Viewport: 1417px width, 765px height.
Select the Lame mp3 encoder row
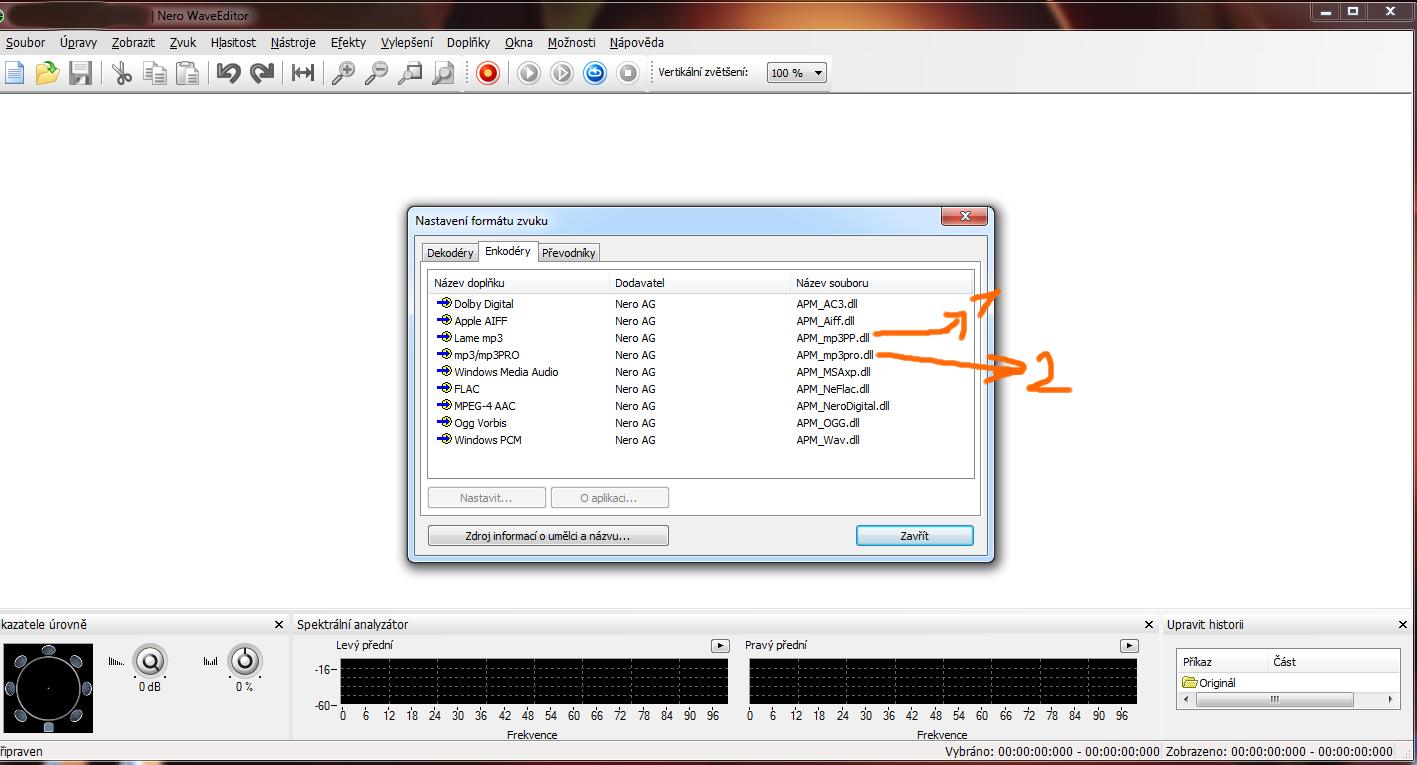click(x=700, y=338)
